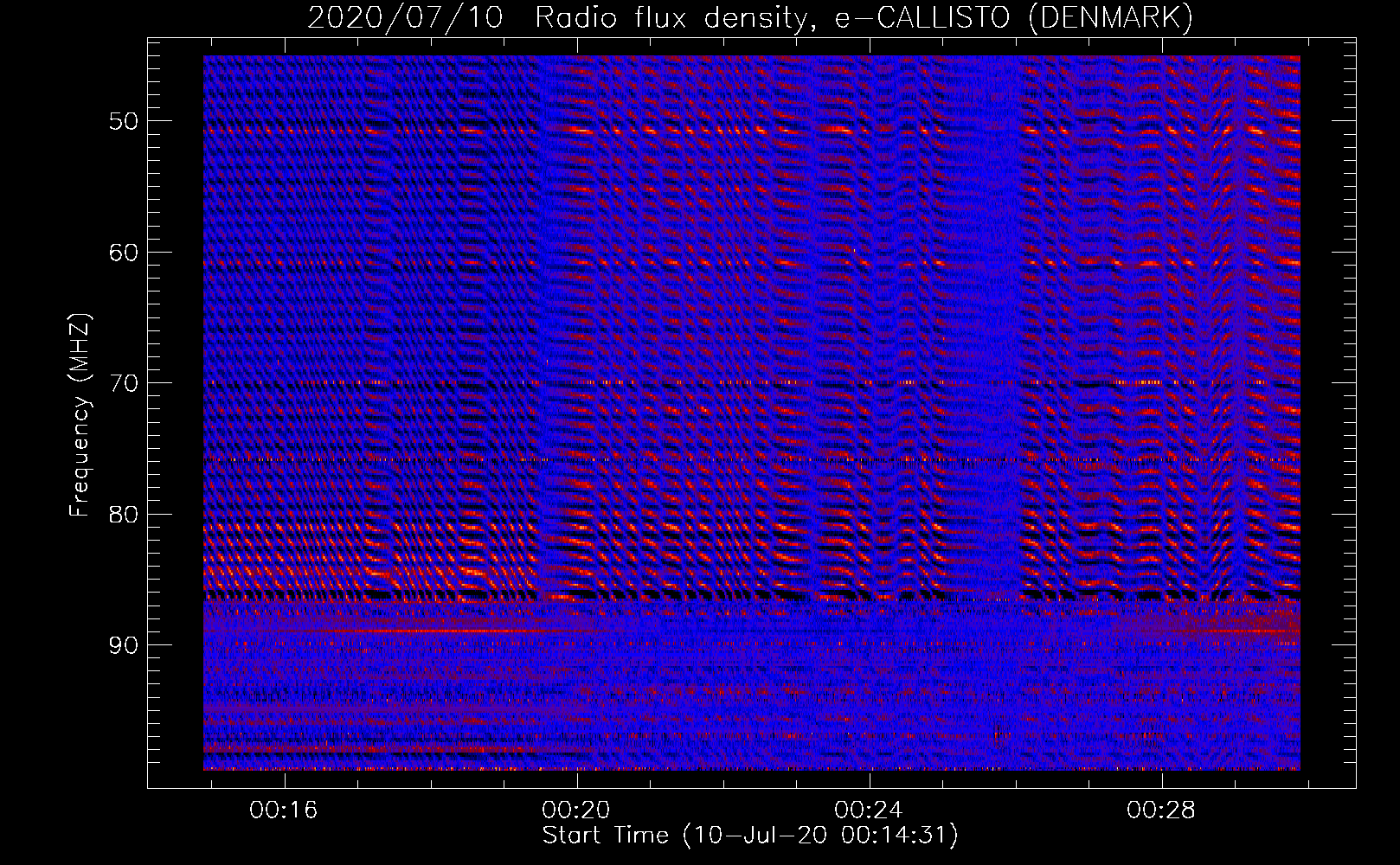The width and height of the screenshot is (1400, 865).
Task: Click the "Start Time (10-Jul-20 00:14:31)" axis label
Action: [750, 836]
